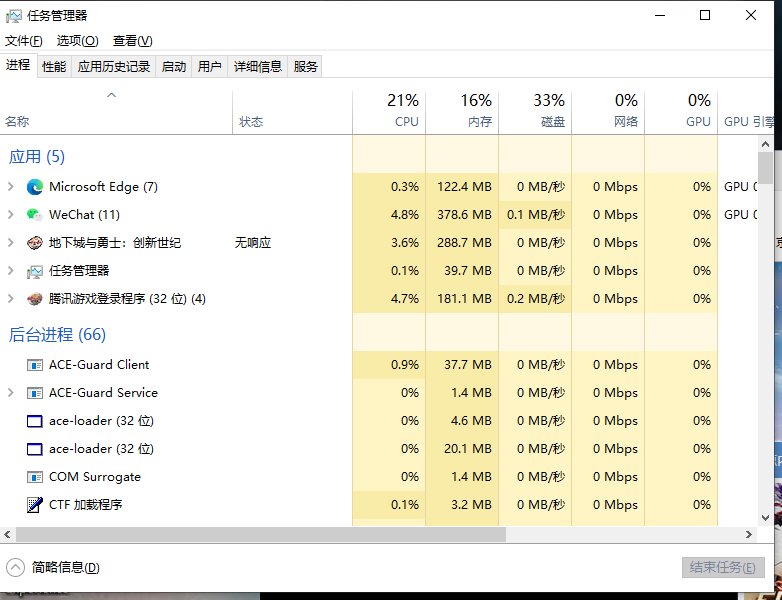Expand the WeChat process group

pos(11,215)
